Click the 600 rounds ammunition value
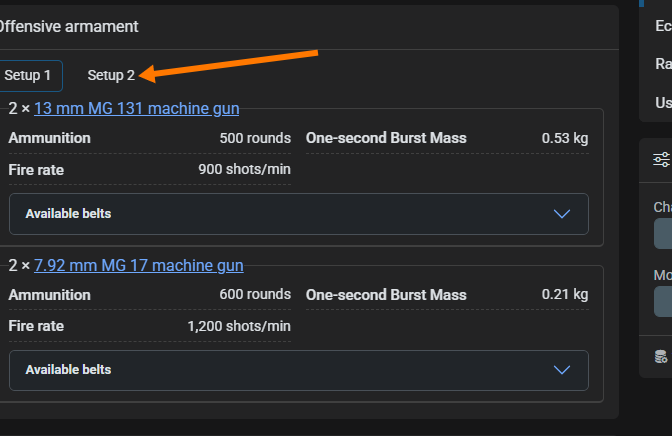672x436 pixels. coord(255,295)
